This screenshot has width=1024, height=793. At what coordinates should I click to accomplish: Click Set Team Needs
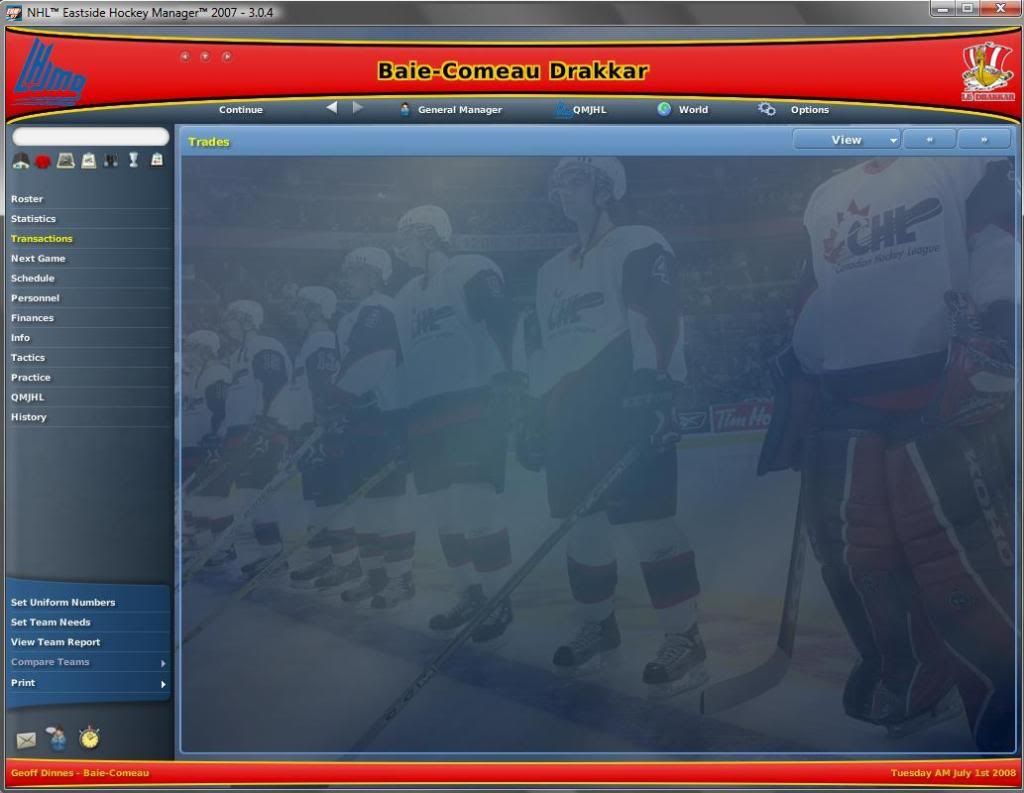pos(51,623)
